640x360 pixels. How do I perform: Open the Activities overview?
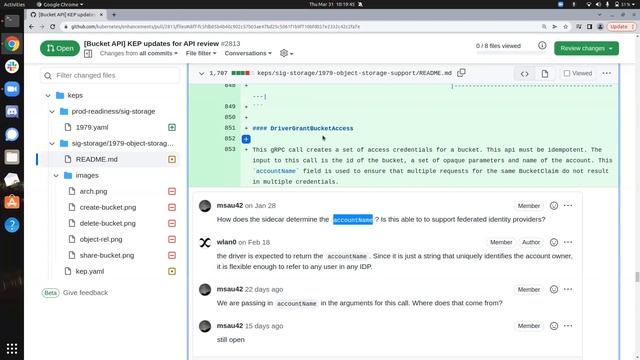coord(14,4)
